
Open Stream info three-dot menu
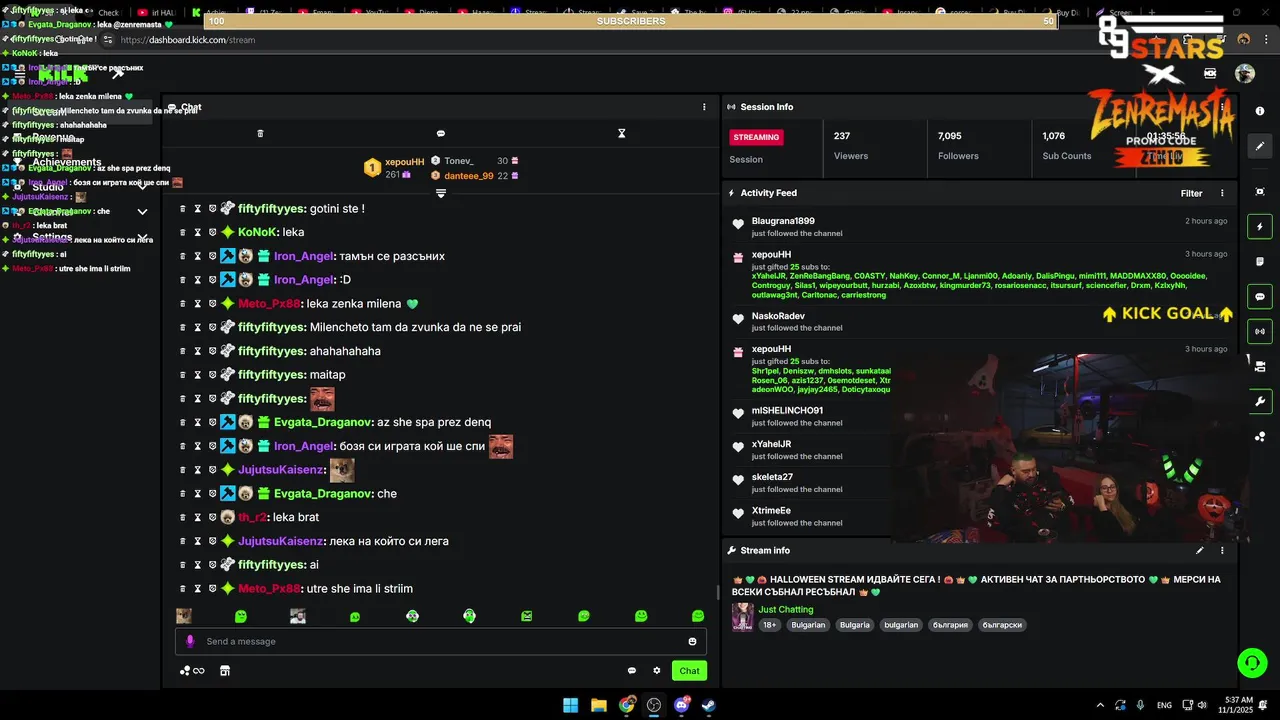(1222, 550)
